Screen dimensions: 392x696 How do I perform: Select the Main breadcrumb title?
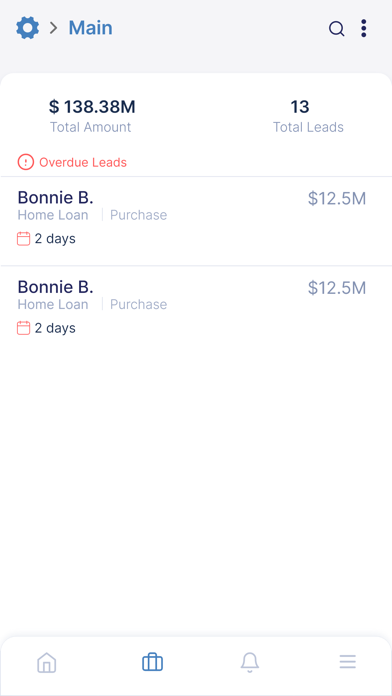pos(91,28)
